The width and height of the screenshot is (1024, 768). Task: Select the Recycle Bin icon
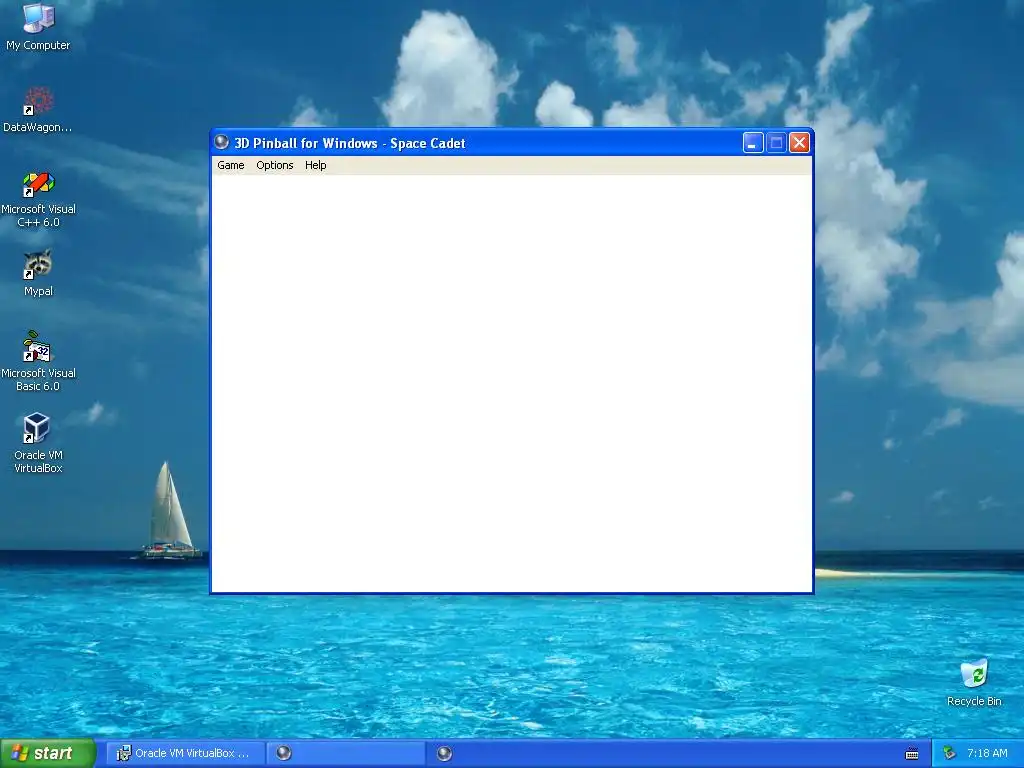tap(974, 682)
